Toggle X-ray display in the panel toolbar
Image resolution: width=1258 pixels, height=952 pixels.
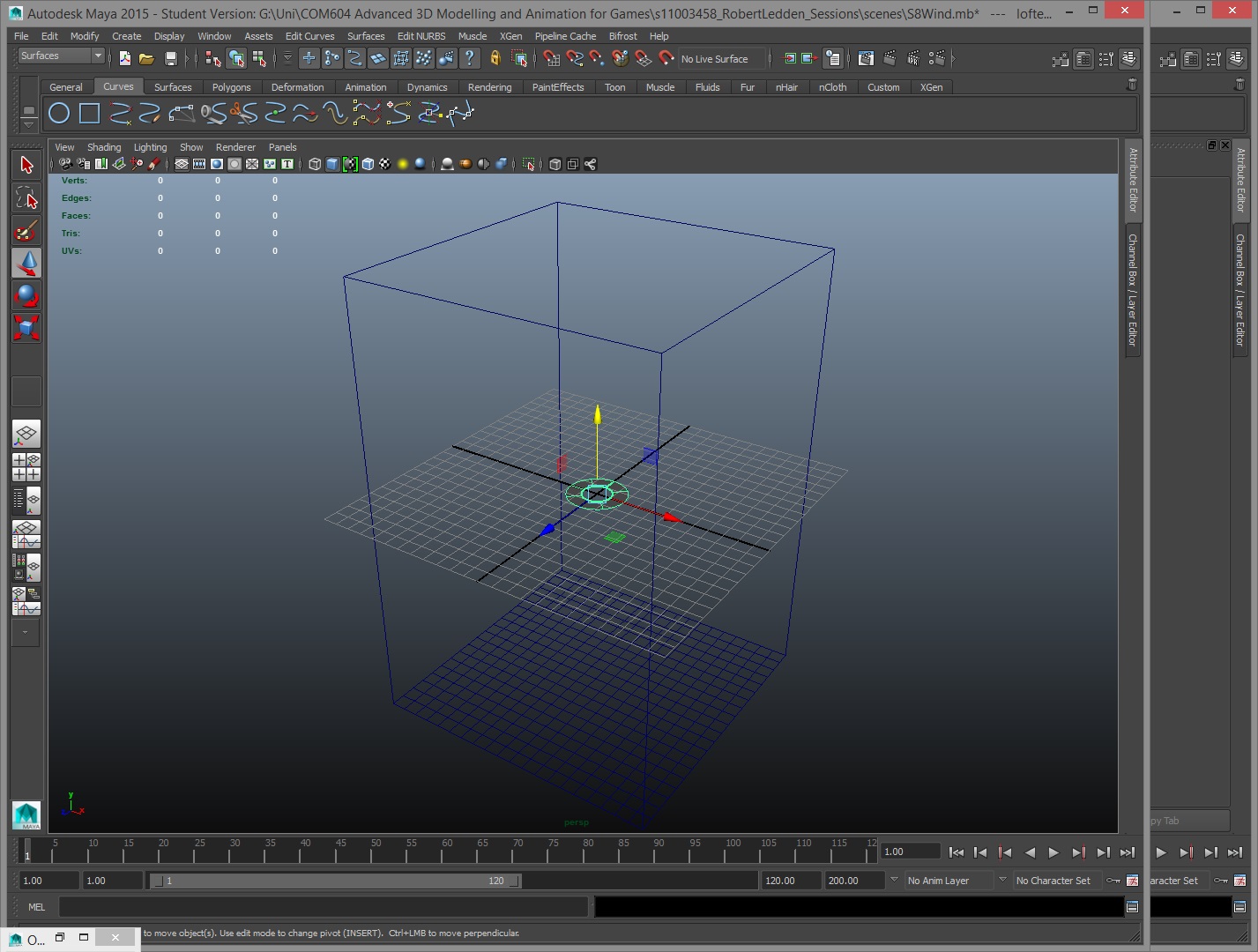coord(555,164)
